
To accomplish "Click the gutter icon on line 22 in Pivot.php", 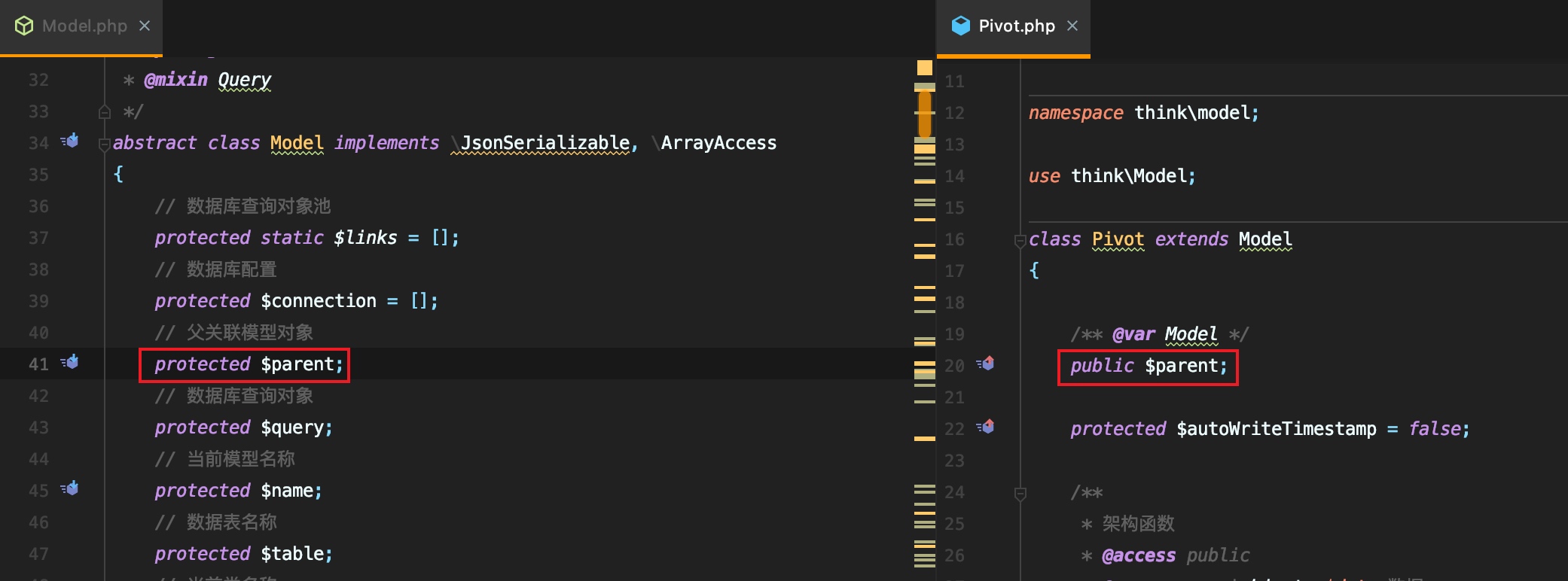I will [985, 427].
